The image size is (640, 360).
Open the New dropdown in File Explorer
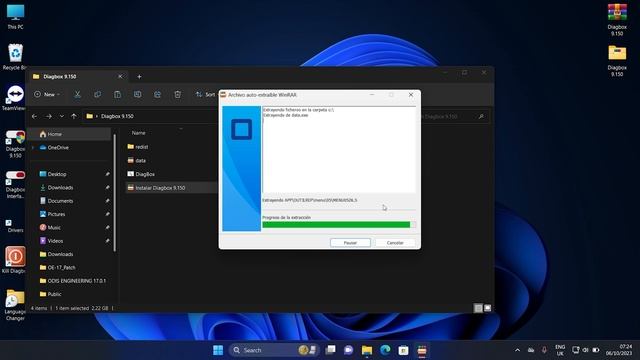[47, 95]
